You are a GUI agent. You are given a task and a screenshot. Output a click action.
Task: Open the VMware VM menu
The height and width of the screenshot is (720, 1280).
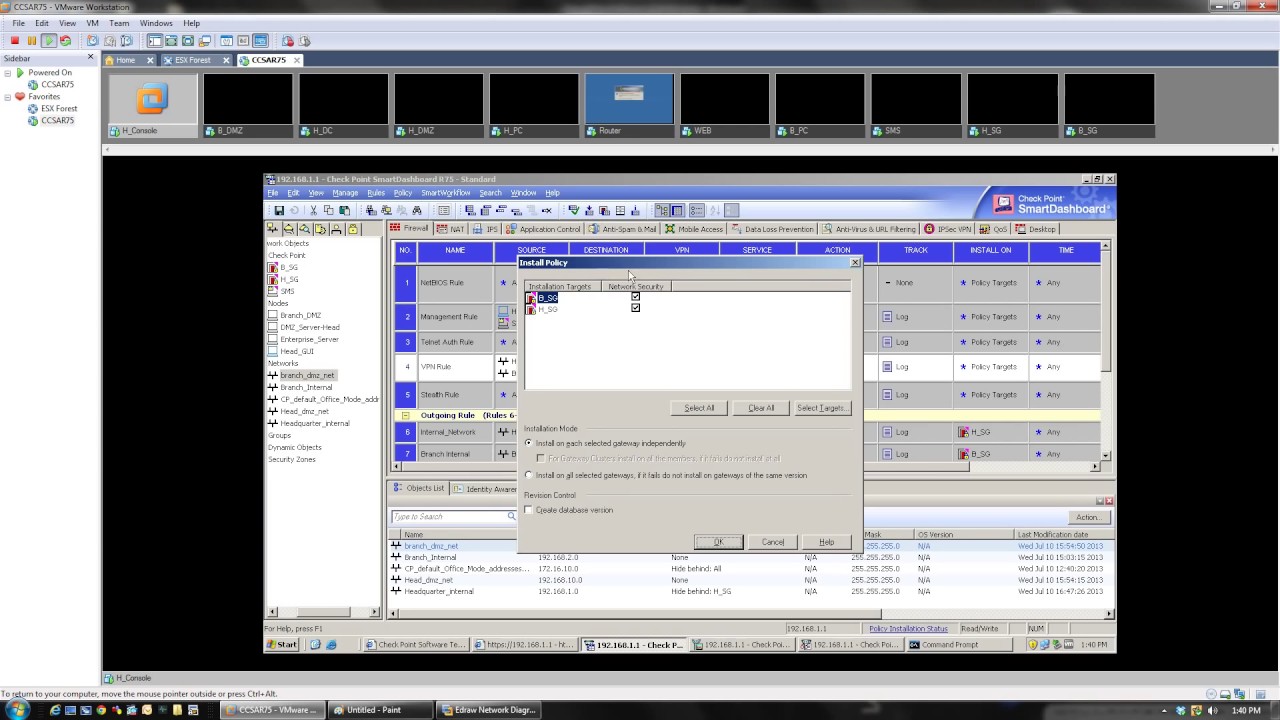tap(92, 23)
